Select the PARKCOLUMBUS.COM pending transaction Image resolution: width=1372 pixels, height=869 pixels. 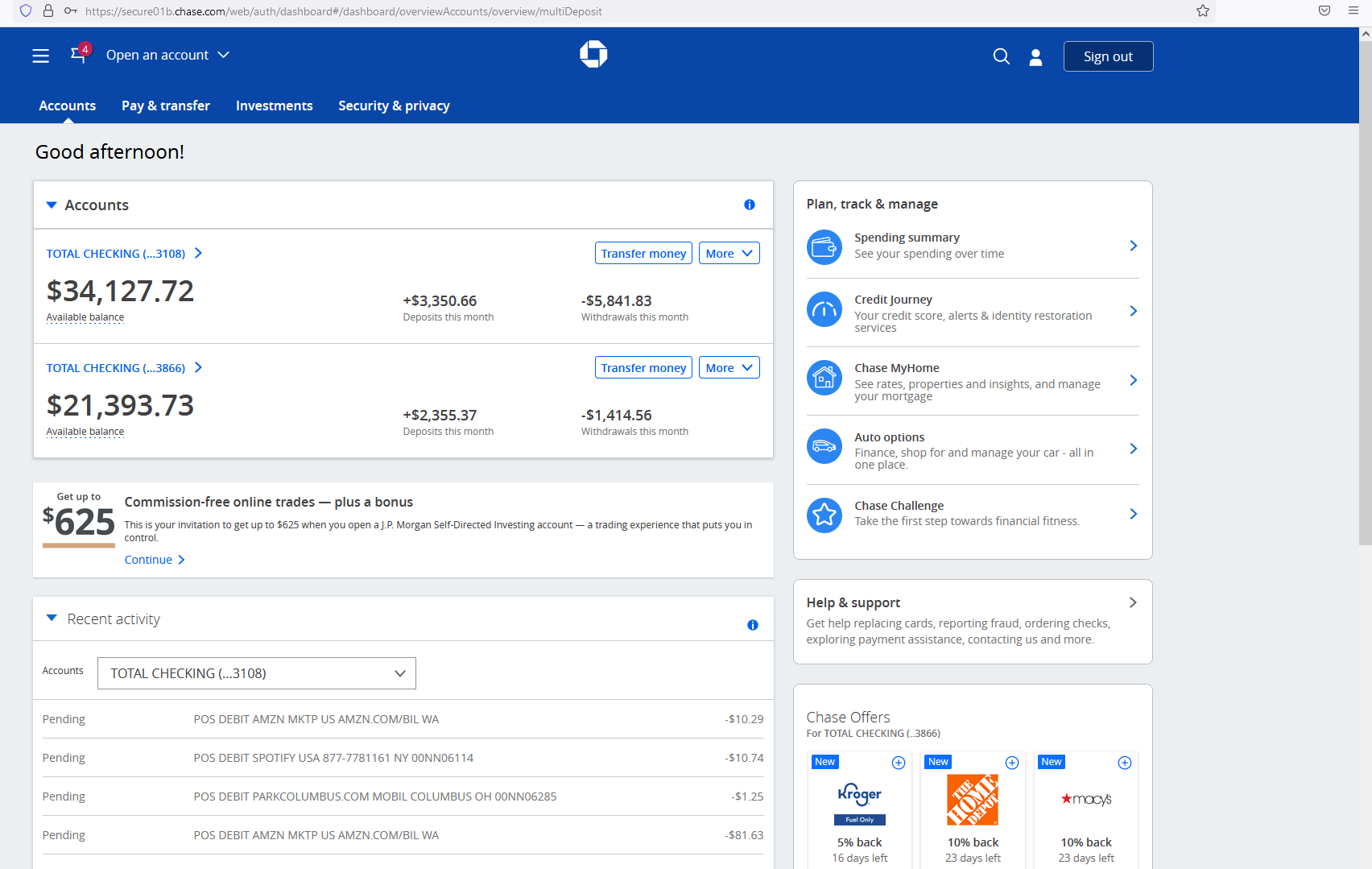403,797
